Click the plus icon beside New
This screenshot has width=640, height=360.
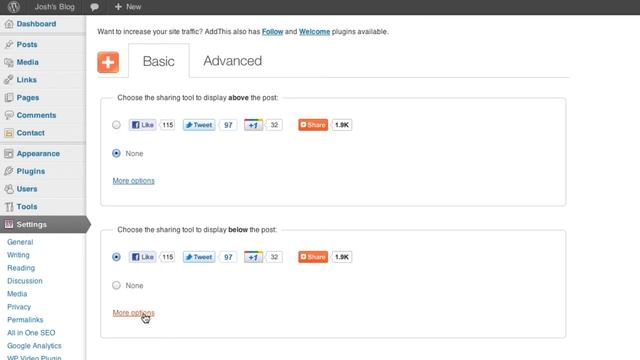118,7
